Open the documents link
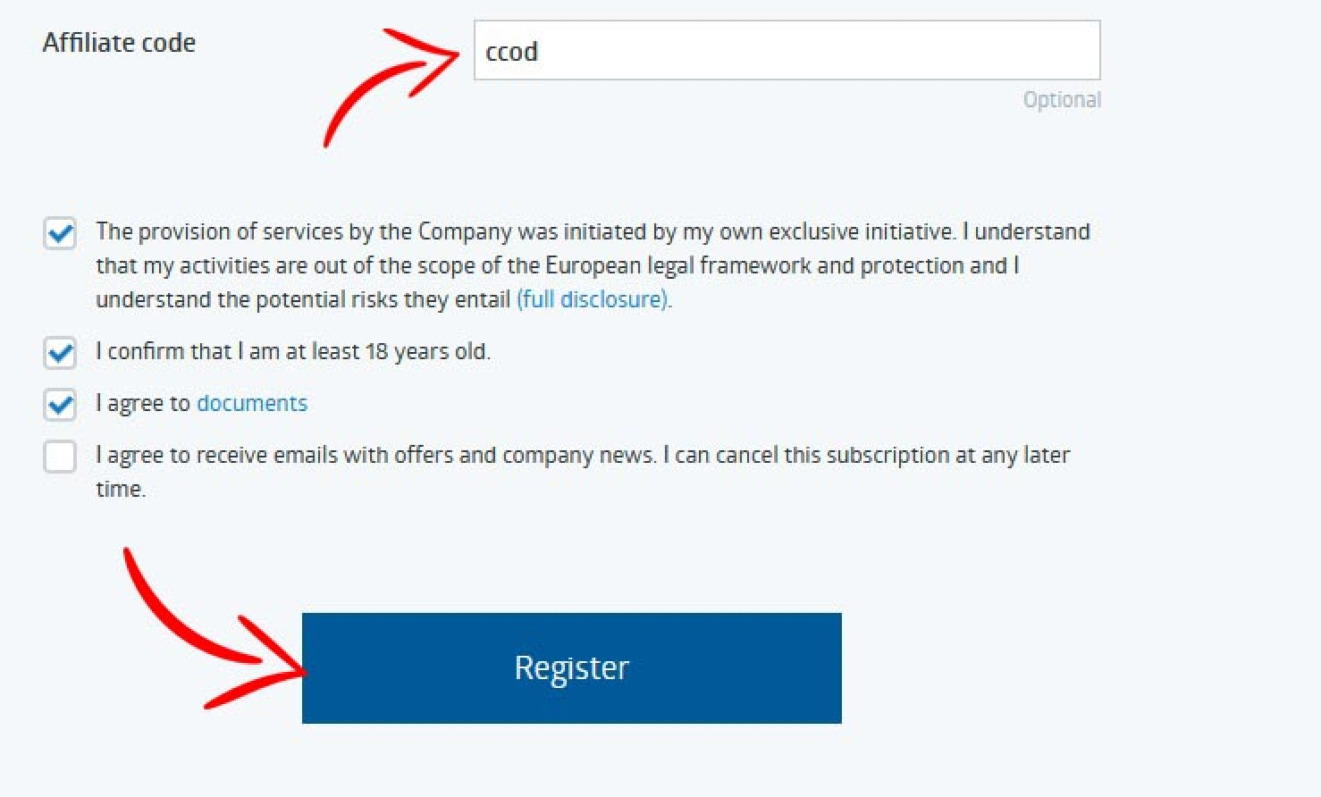This screenshot has width=1321, height=797. click(x=252, y=403)
